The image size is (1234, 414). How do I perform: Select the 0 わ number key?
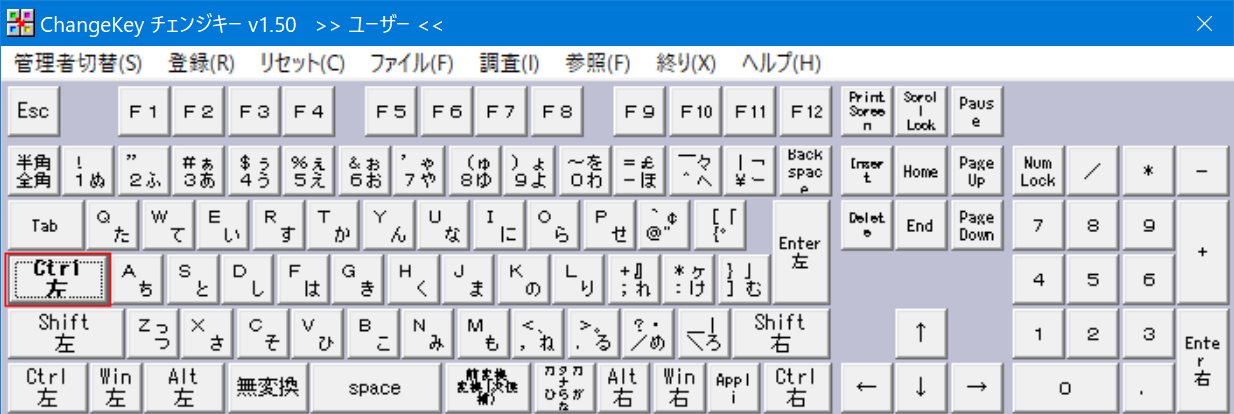point(584,172)
